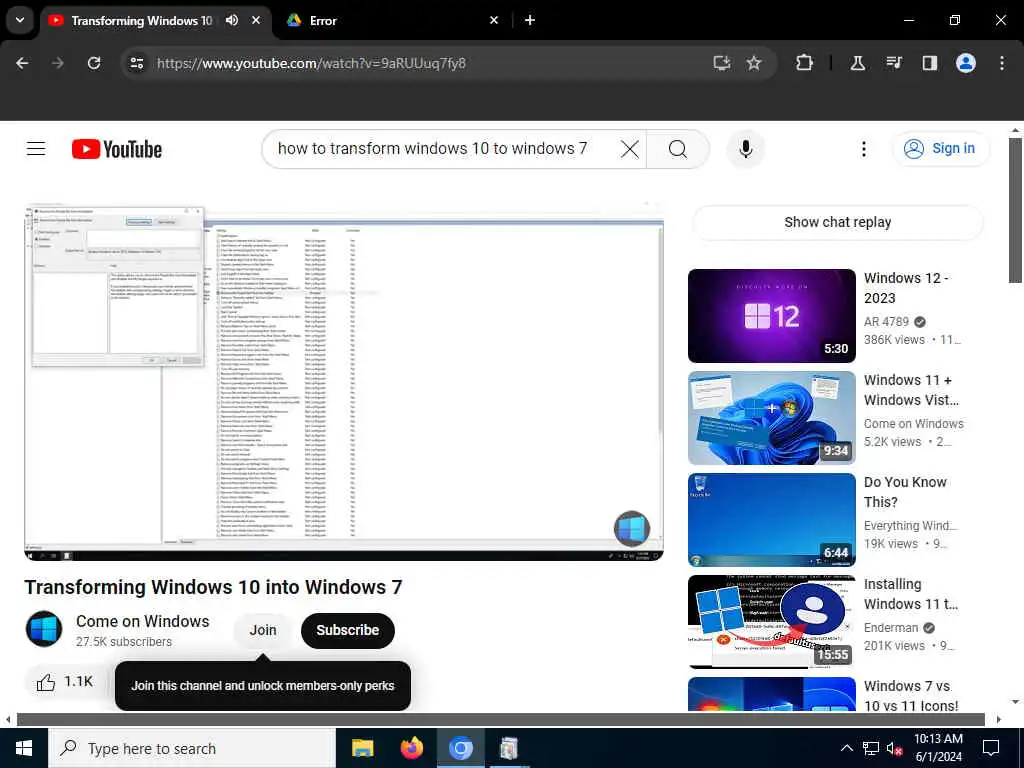Open Windows 7 vs 10 vs 11 Icons title
Viewport: 1024px width, 768px height.
coord(911,696)
